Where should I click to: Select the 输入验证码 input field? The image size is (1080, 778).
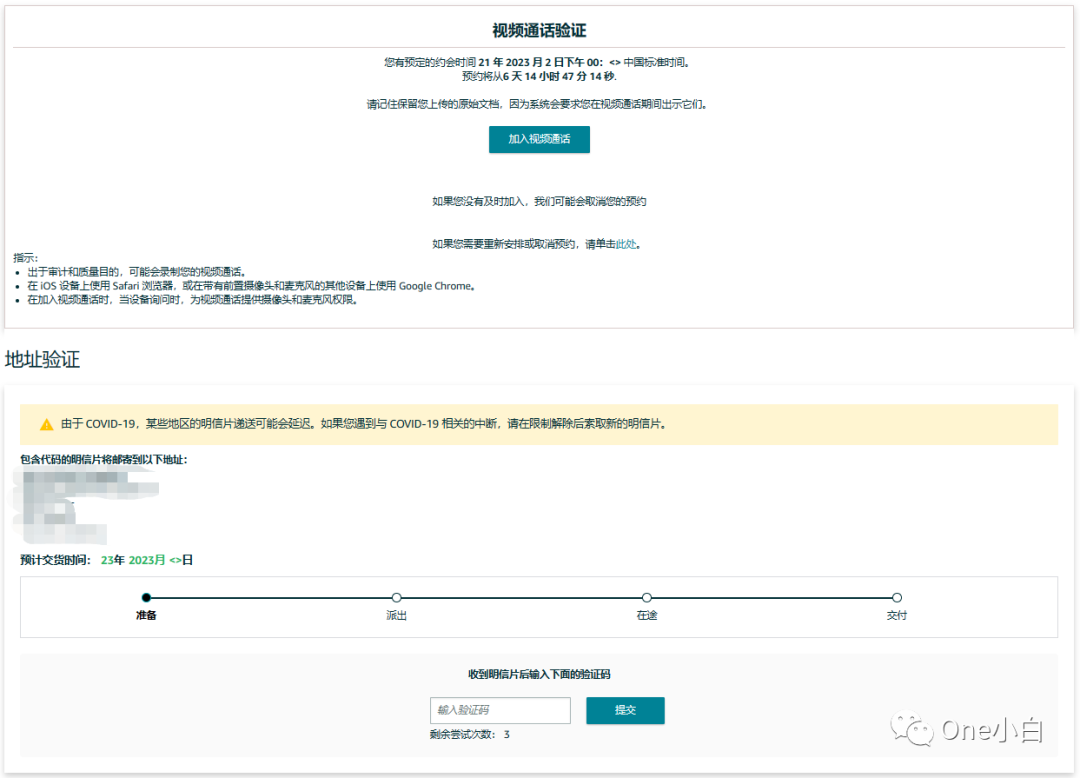click(500, 710)
